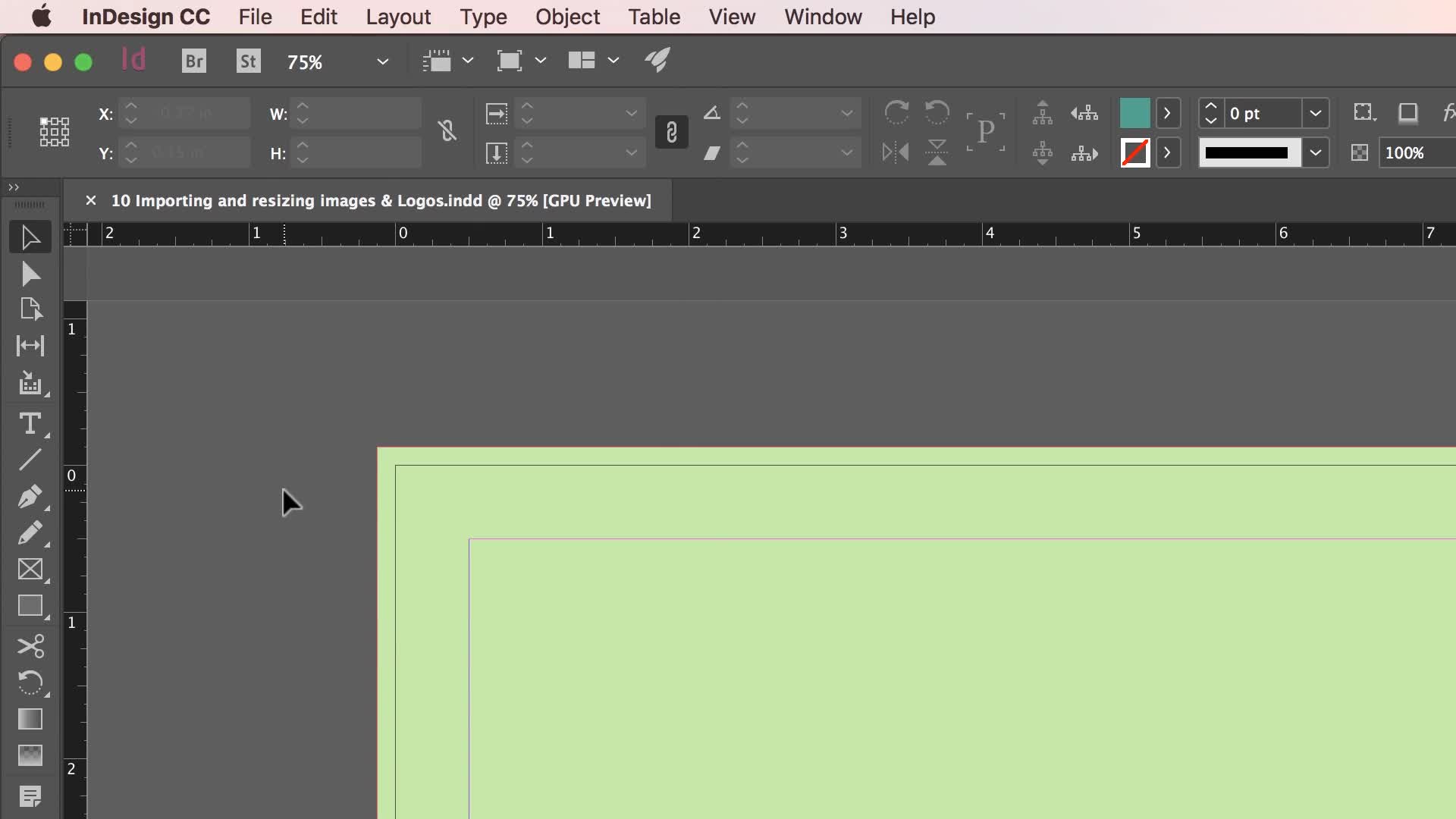Select the Gradient Feather tool
The width and height of the screenshot is (1456, 819).
[x=30, y=755]
